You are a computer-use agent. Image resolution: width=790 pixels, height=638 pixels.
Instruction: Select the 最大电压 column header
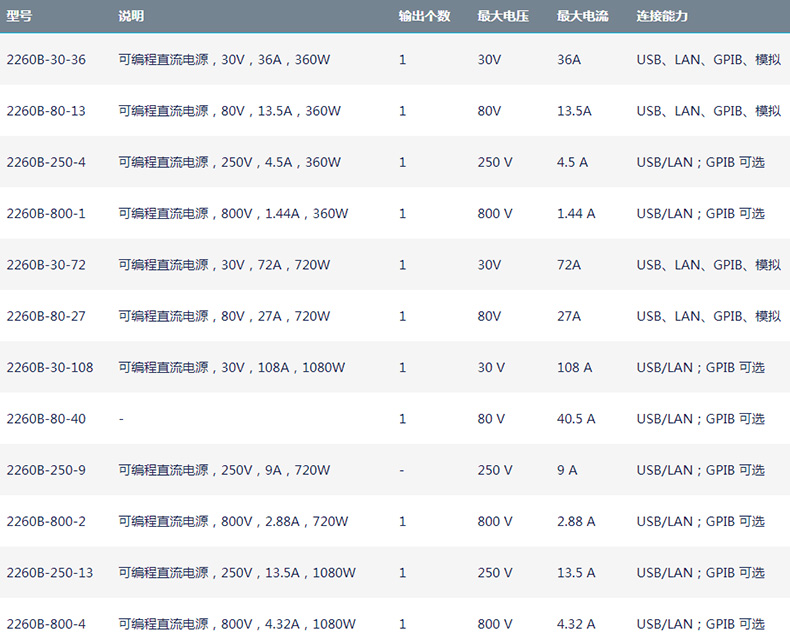(x=504, y=16)
